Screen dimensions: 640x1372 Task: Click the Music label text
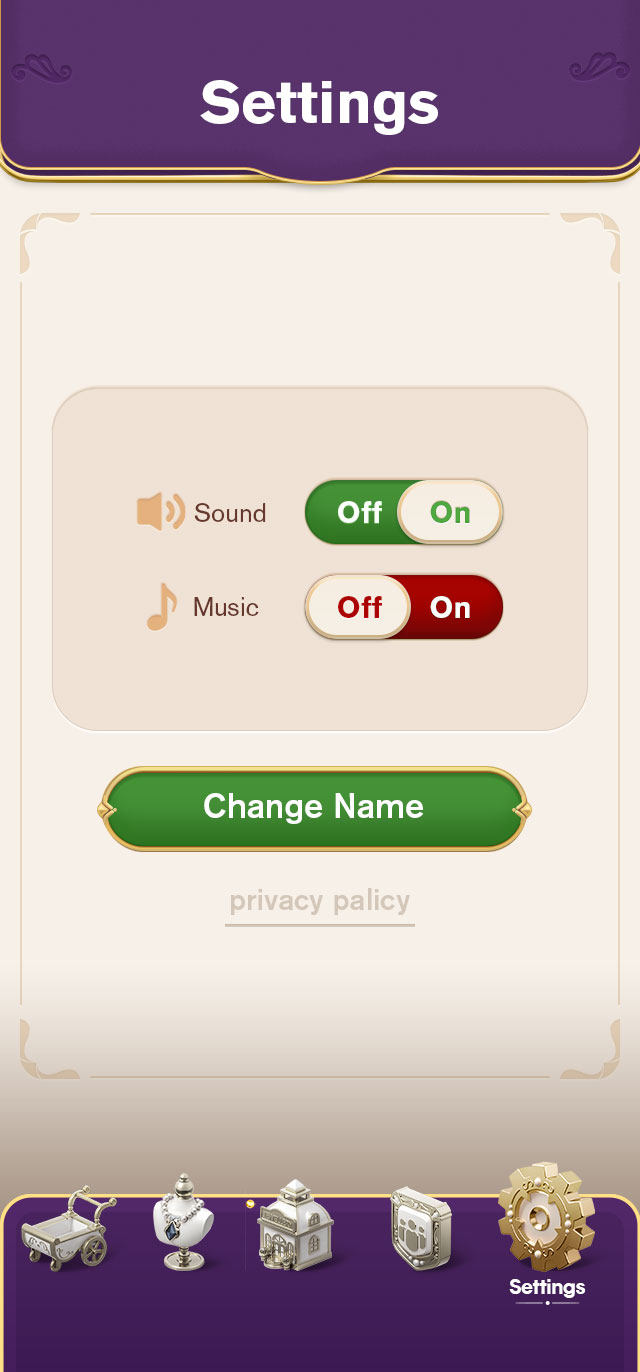pos(226,607)
